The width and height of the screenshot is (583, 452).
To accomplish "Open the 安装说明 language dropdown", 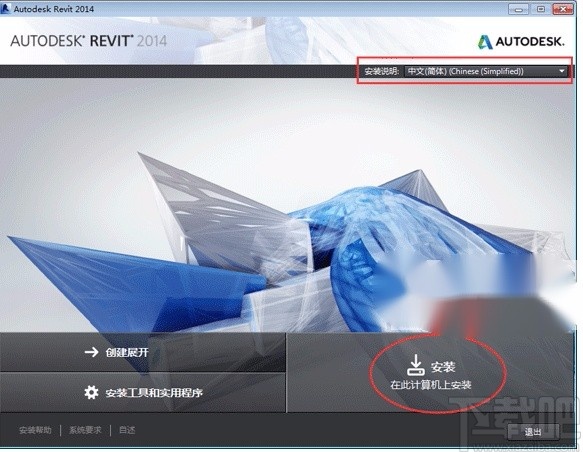I will click(x=486, y=71).
